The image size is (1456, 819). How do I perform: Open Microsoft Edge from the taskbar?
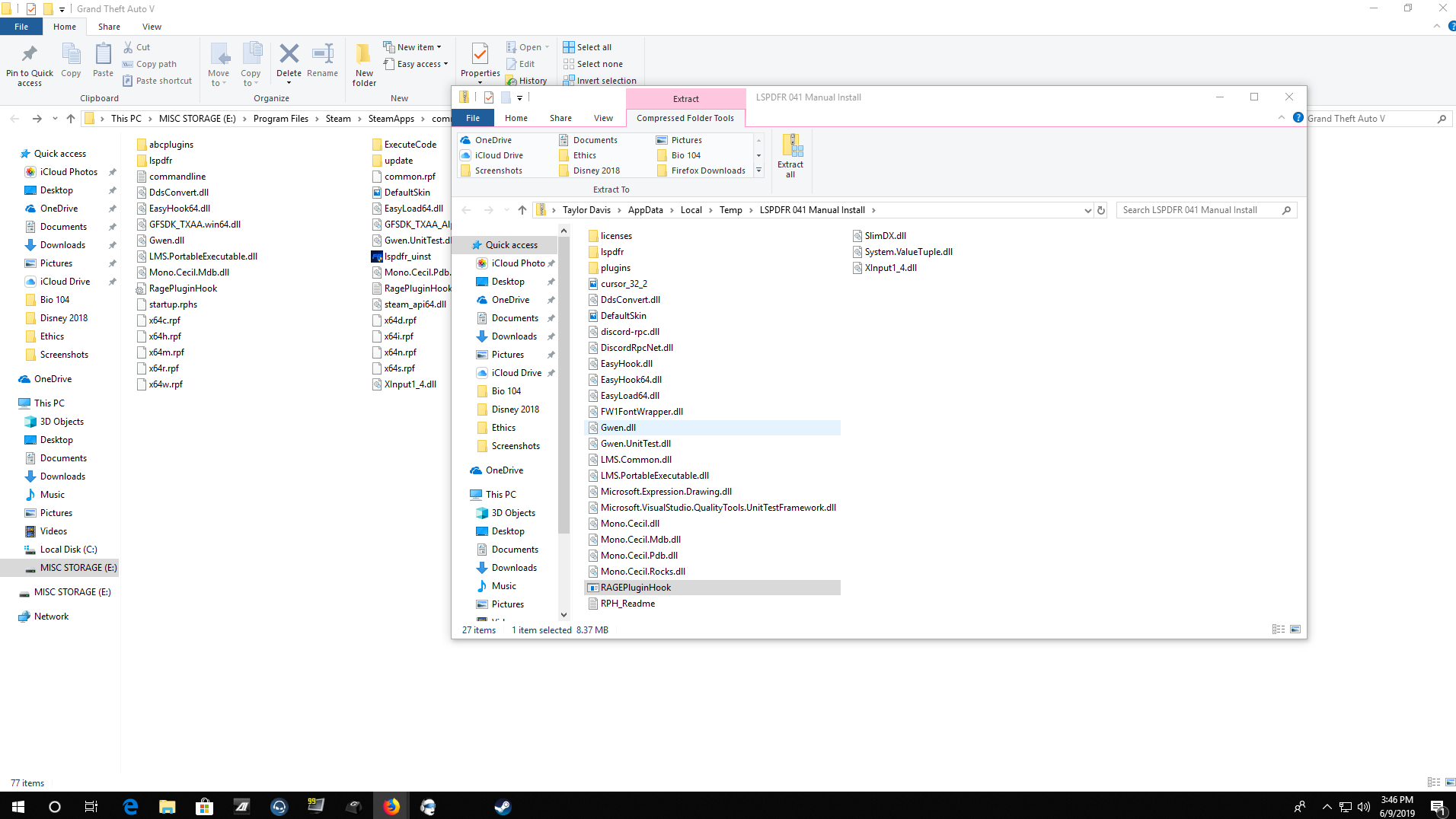130,806
